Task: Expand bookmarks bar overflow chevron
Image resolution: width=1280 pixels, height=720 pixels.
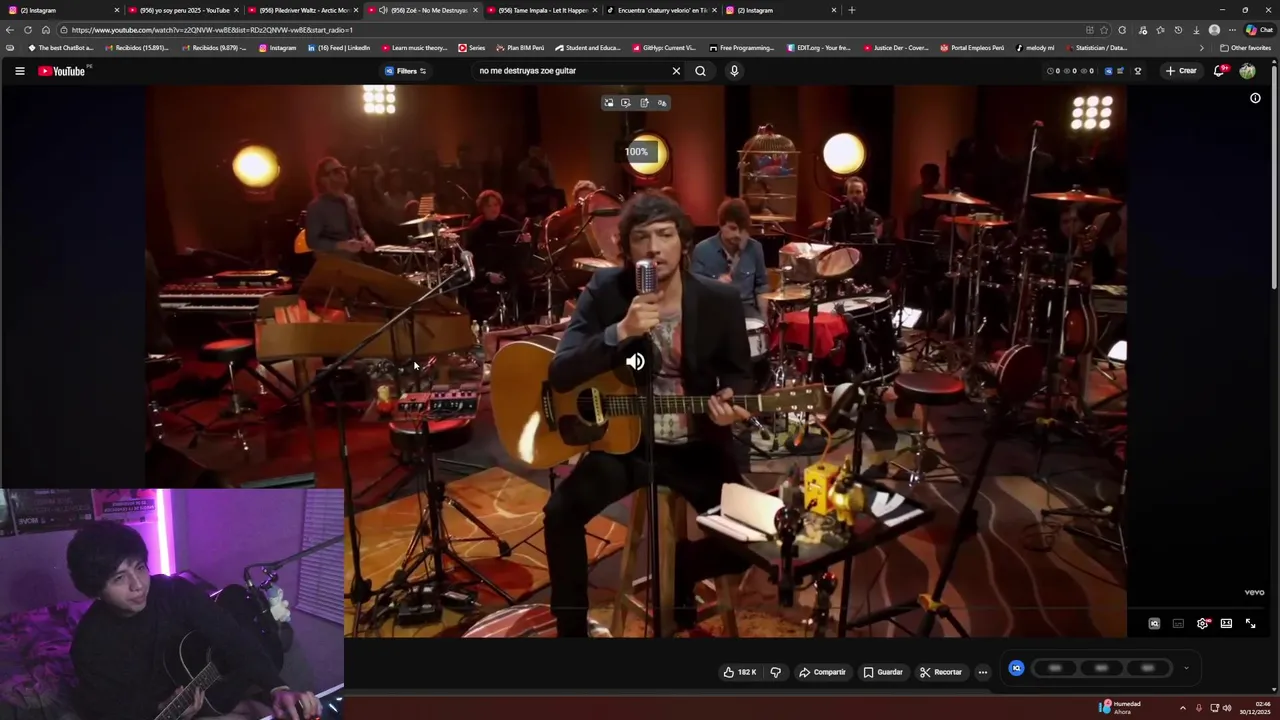Action: pyautogui.click(x=1202, y=48)
